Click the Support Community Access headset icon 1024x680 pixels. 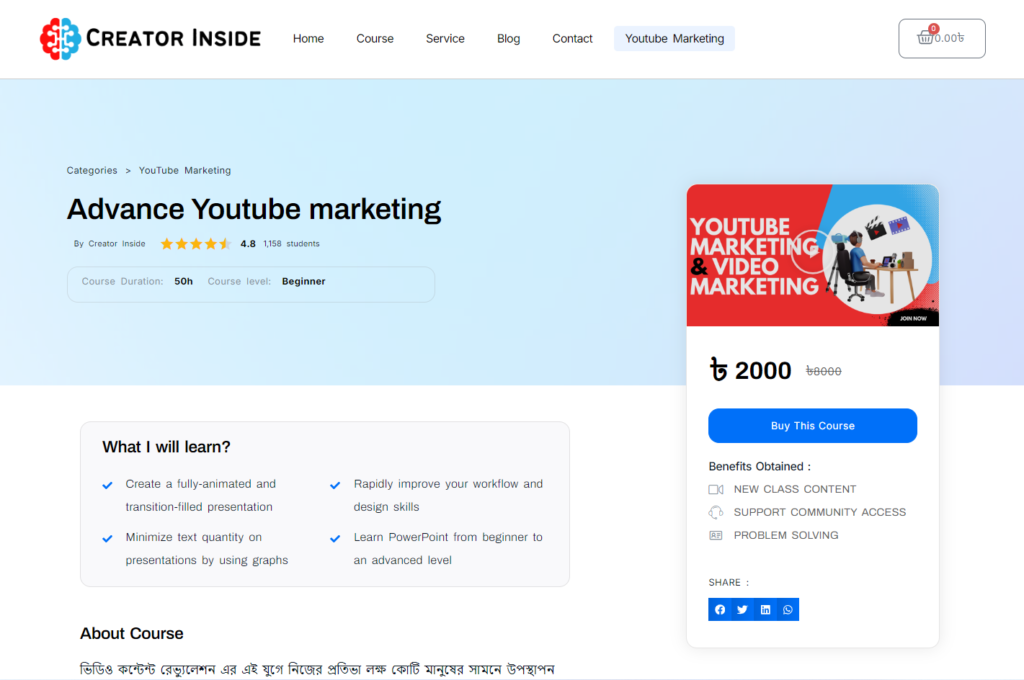716,512
